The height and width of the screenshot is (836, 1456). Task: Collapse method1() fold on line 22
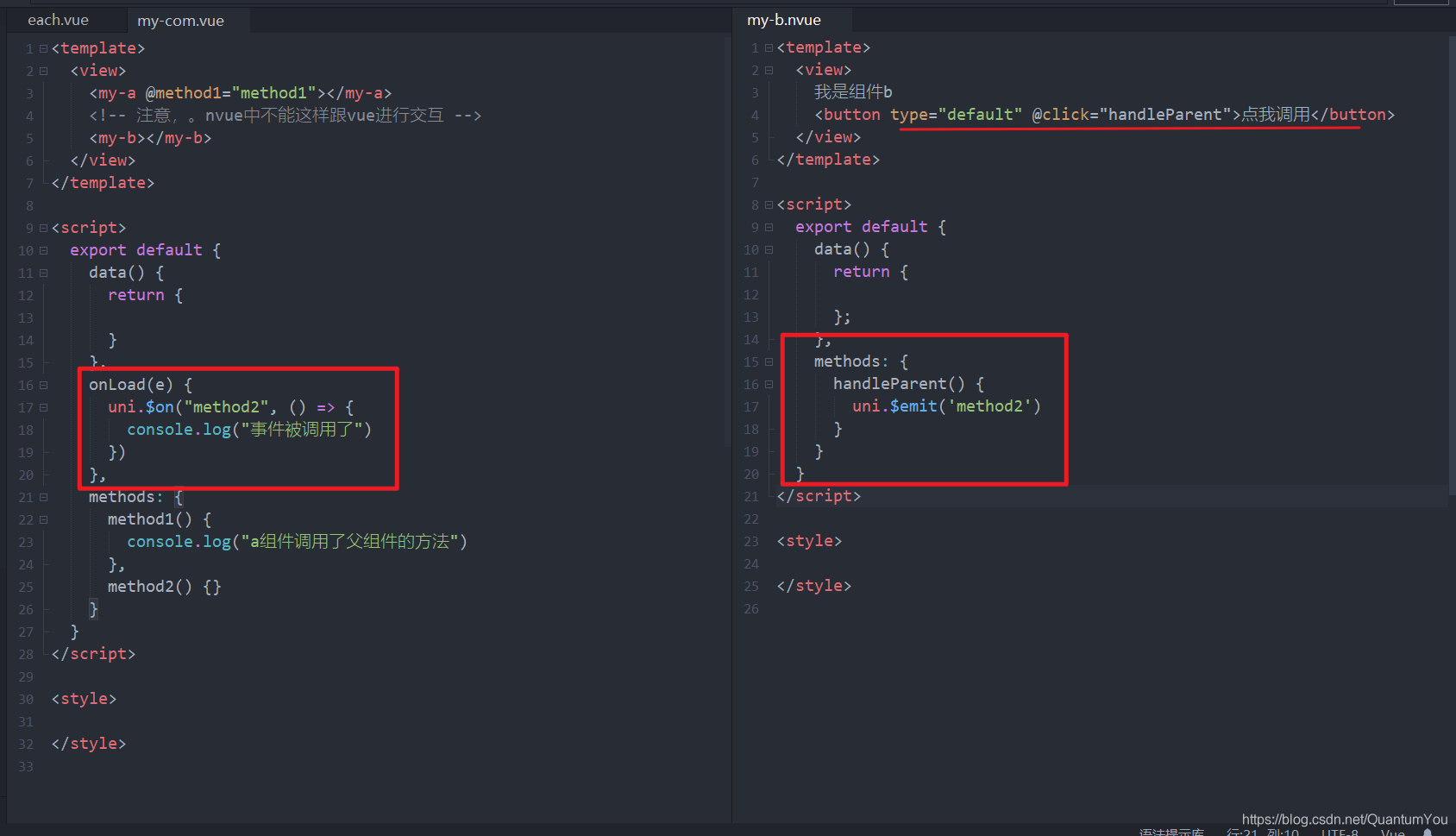pos(43,520)
